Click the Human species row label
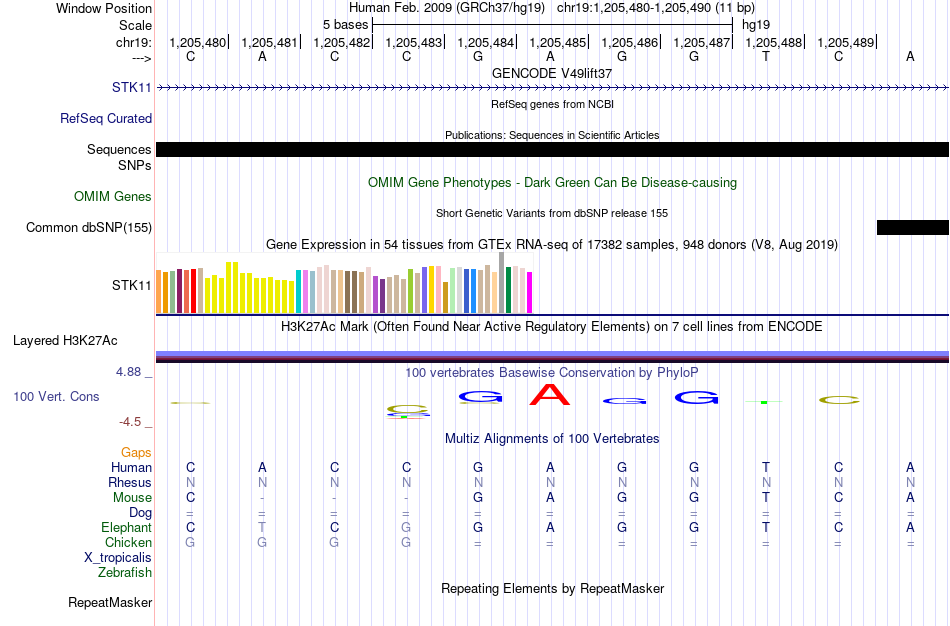This screenshot has height=626, width=950. [131, 467]
